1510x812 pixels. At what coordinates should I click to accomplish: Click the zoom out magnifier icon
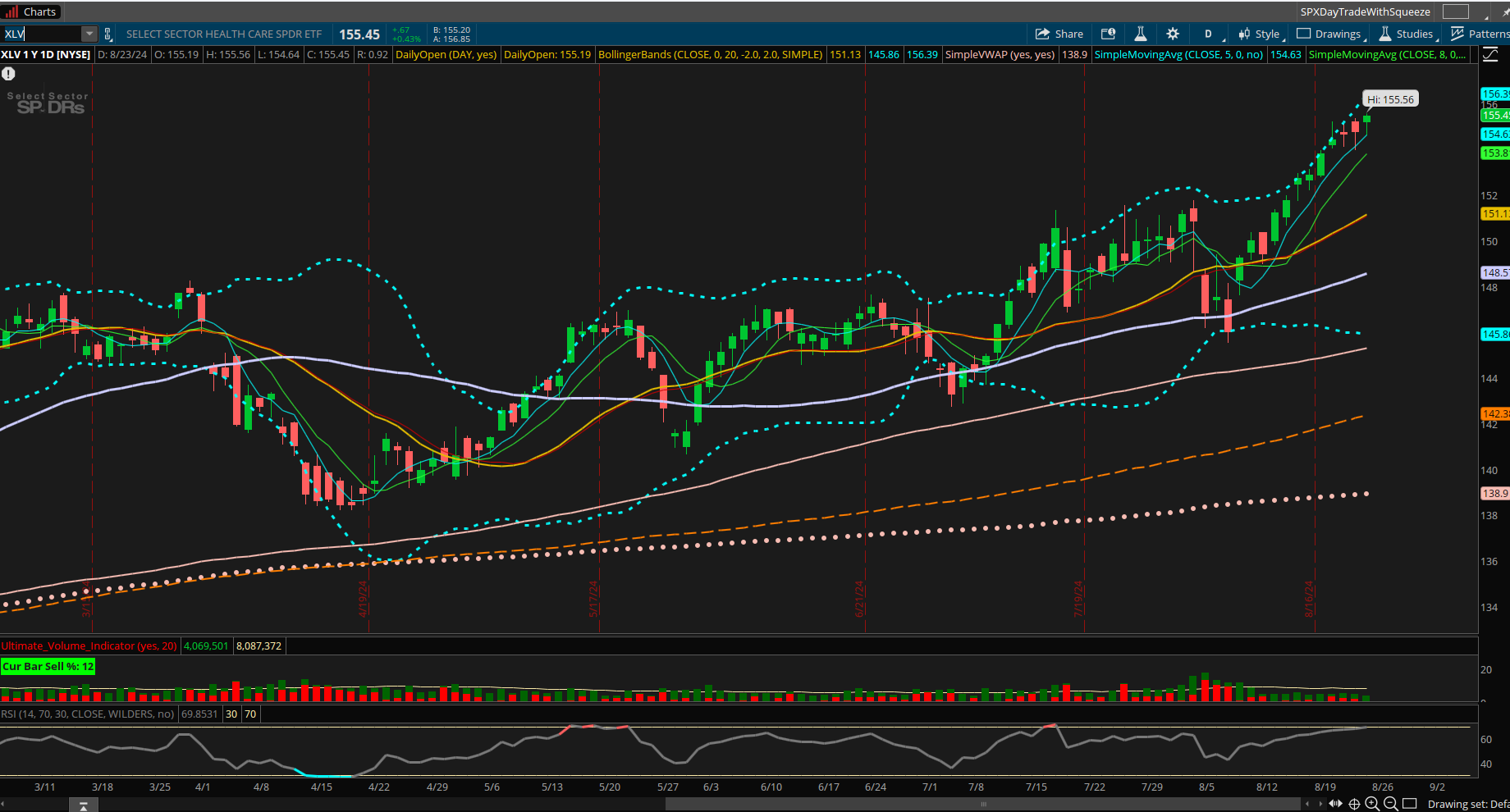point(1391,804)
